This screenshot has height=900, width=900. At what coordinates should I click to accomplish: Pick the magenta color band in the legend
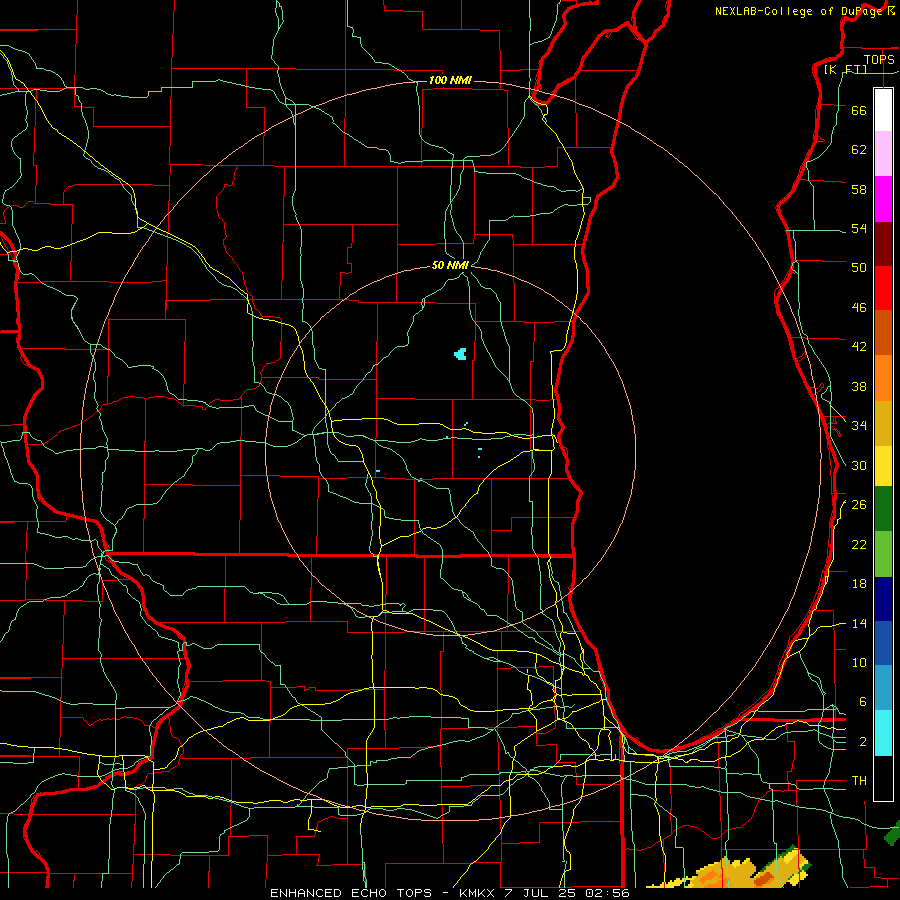point(883,199)
